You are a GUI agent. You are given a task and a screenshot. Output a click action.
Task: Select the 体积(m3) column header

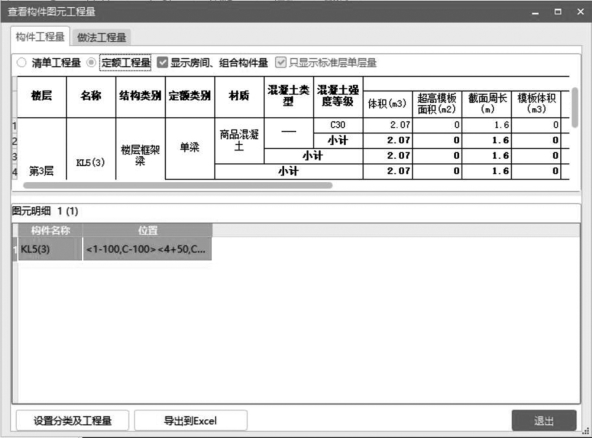click(387, 103)
